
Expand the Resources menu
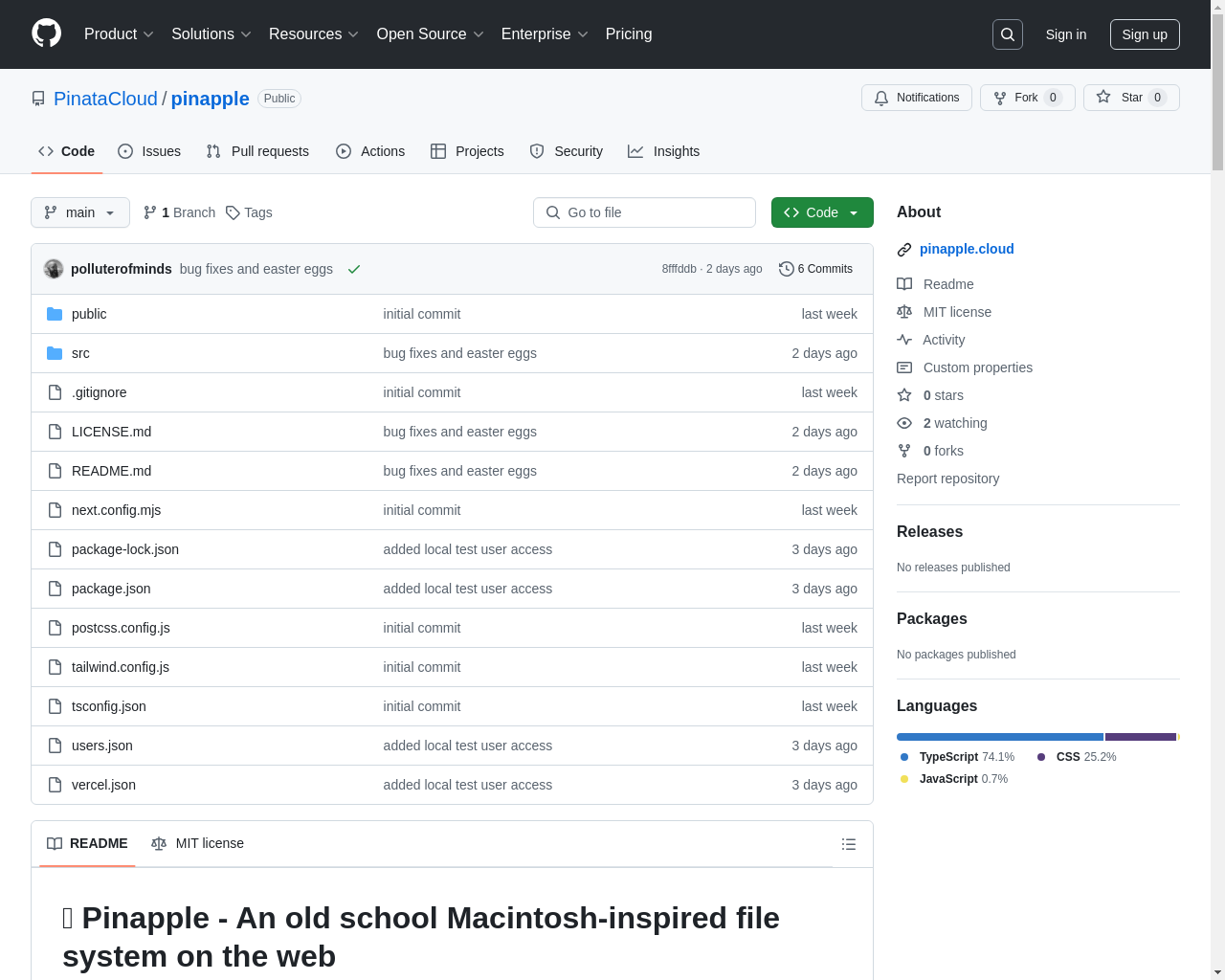coord(314,34)
